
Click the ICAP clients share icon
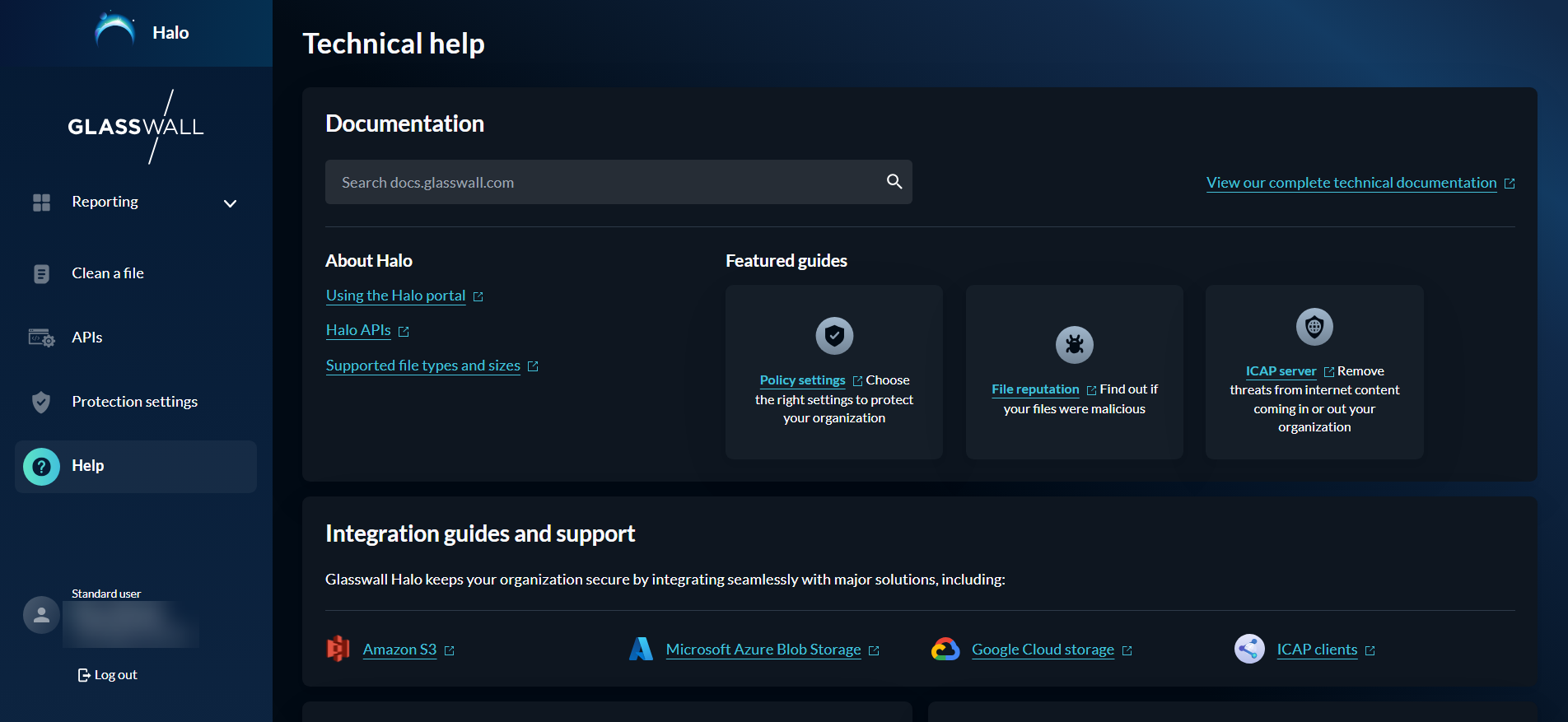[x=1249, y=649]
